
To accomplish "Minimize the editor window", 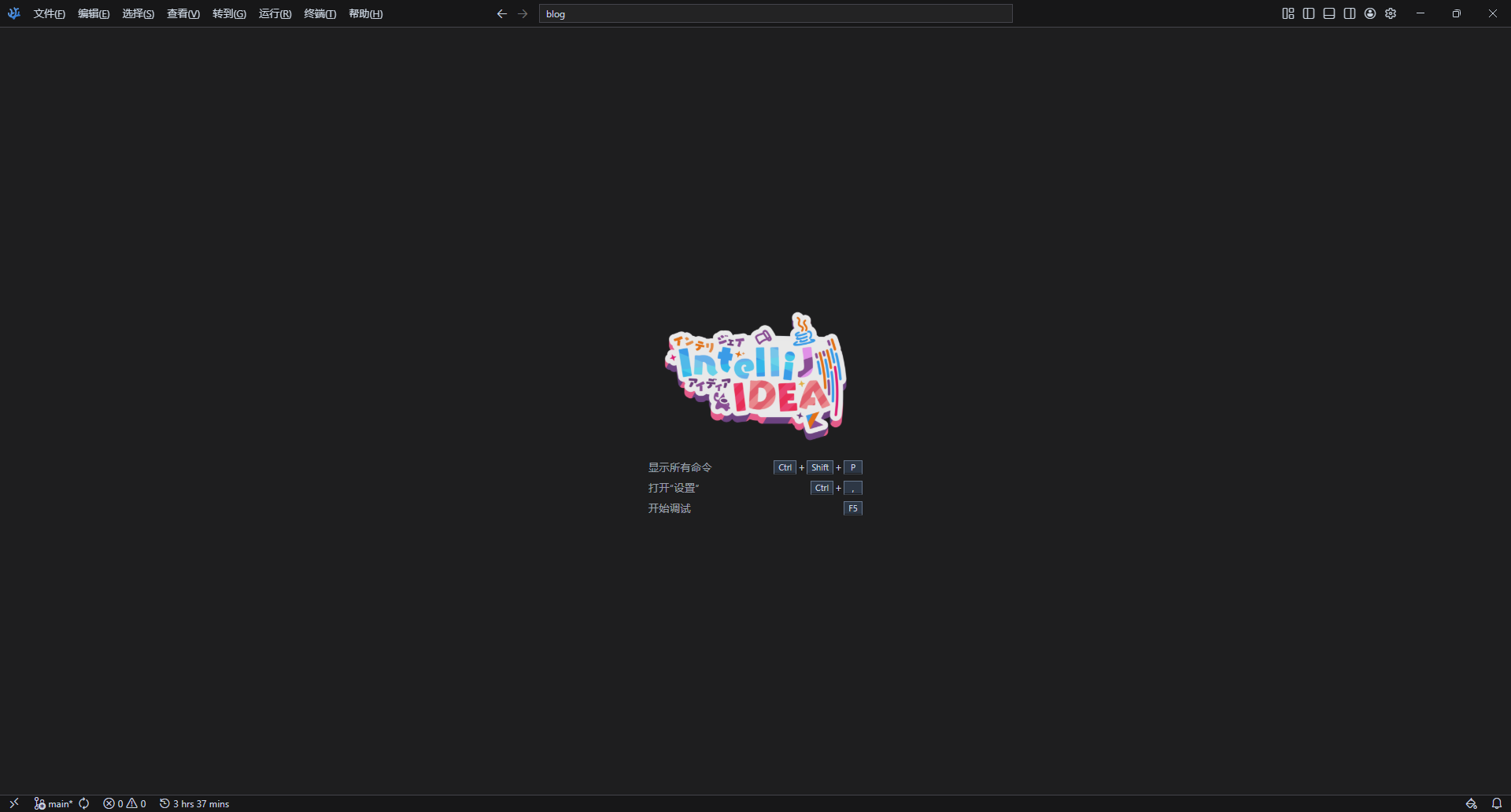I will [1420, 13].
